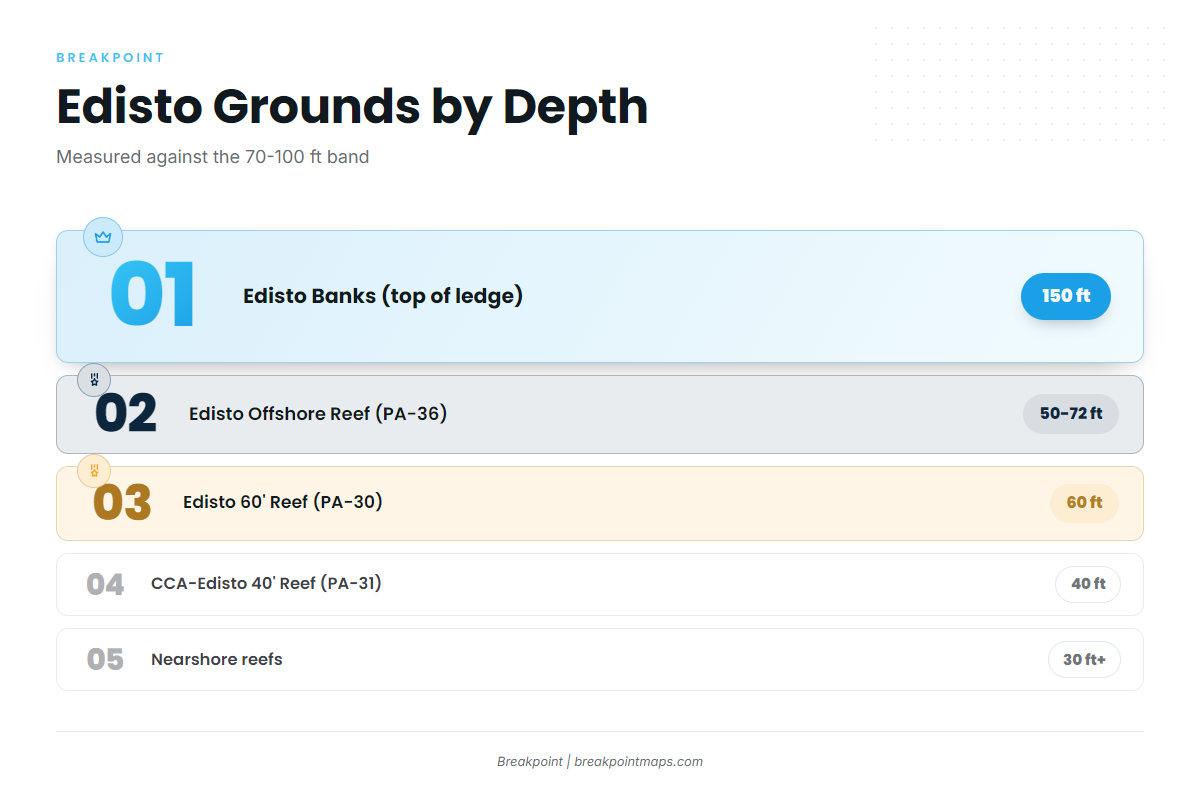The image size is (1200, 796).
Task: Click the 30 ft+ depth pill
Action: [x=1084, y=660]
